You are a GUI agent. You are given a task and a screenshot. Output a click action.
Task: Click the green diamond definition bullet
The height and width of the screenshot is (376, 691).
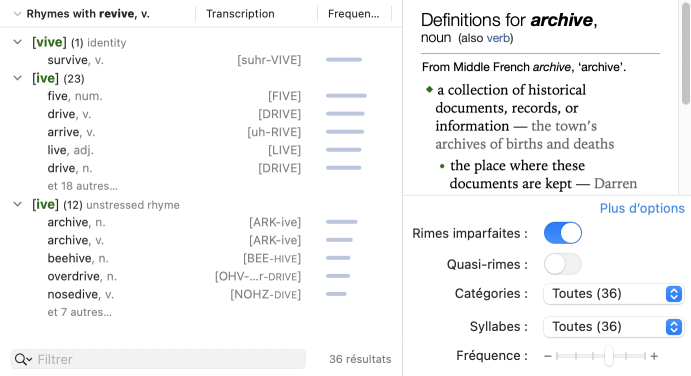point(430,89)
